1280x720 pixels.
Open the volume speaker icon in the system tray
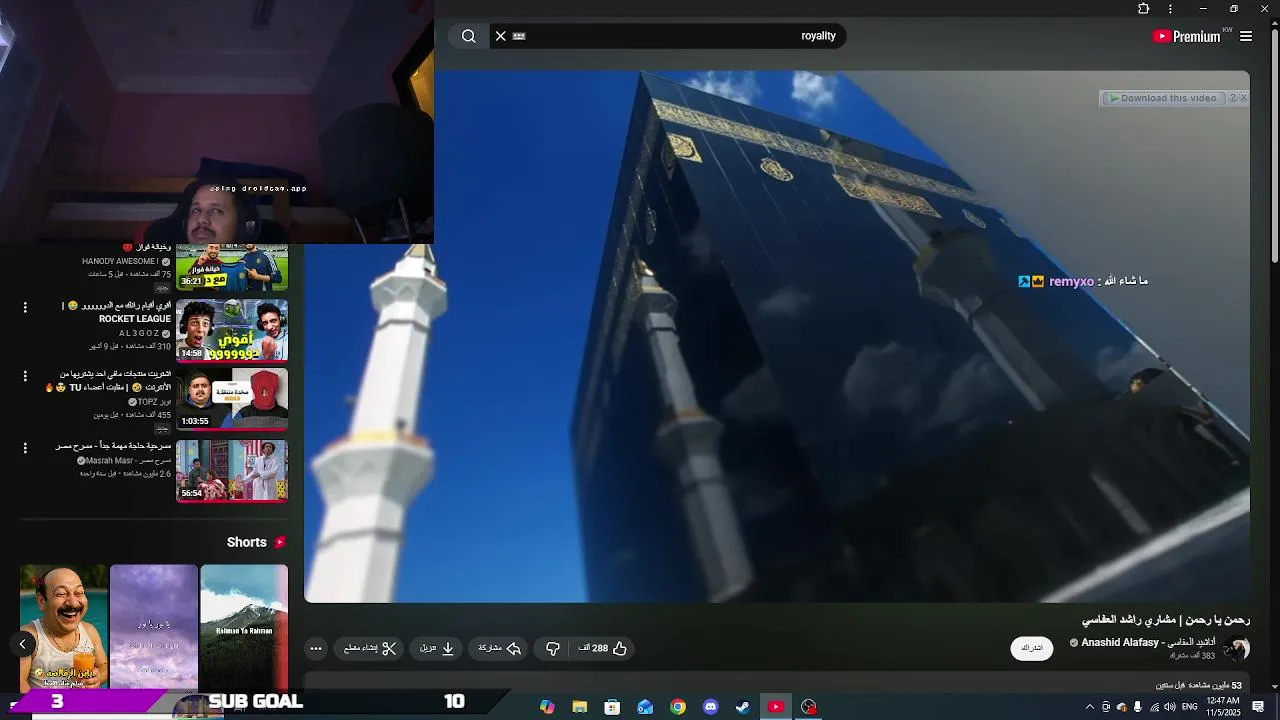1170,707
